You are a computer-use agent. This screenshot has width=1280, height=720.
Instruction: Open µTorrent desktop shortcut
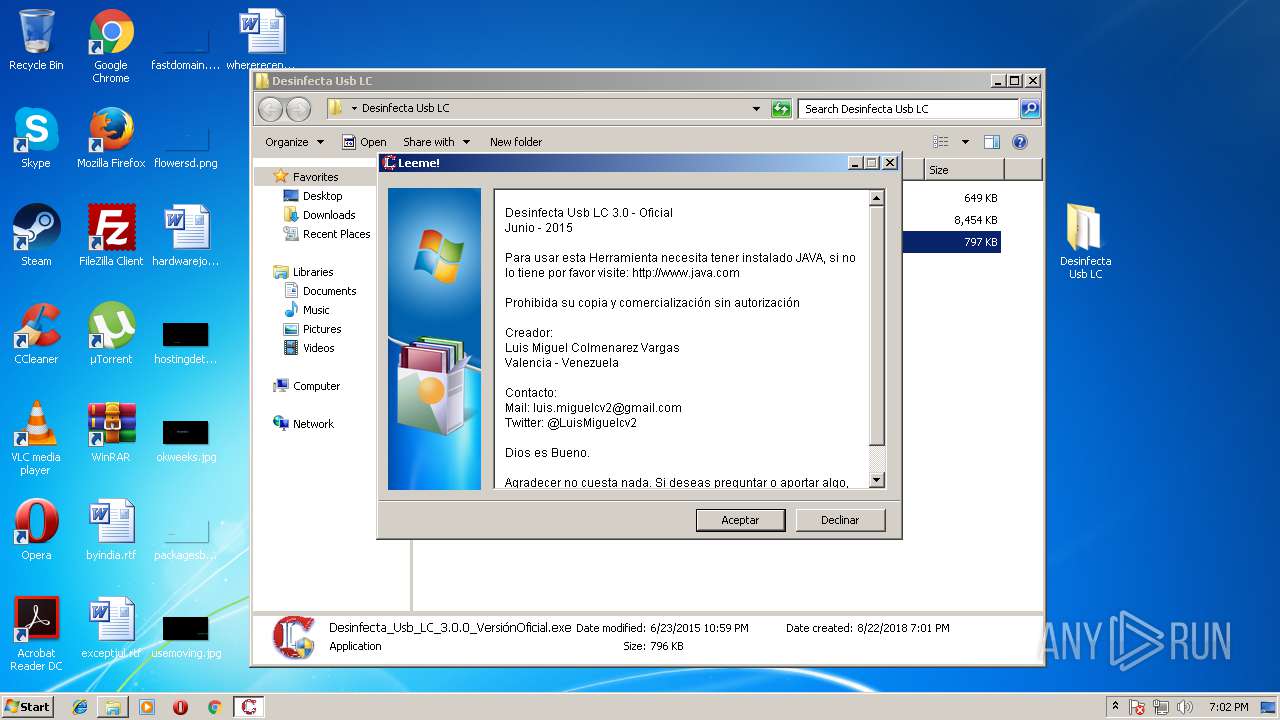(111, 334)
